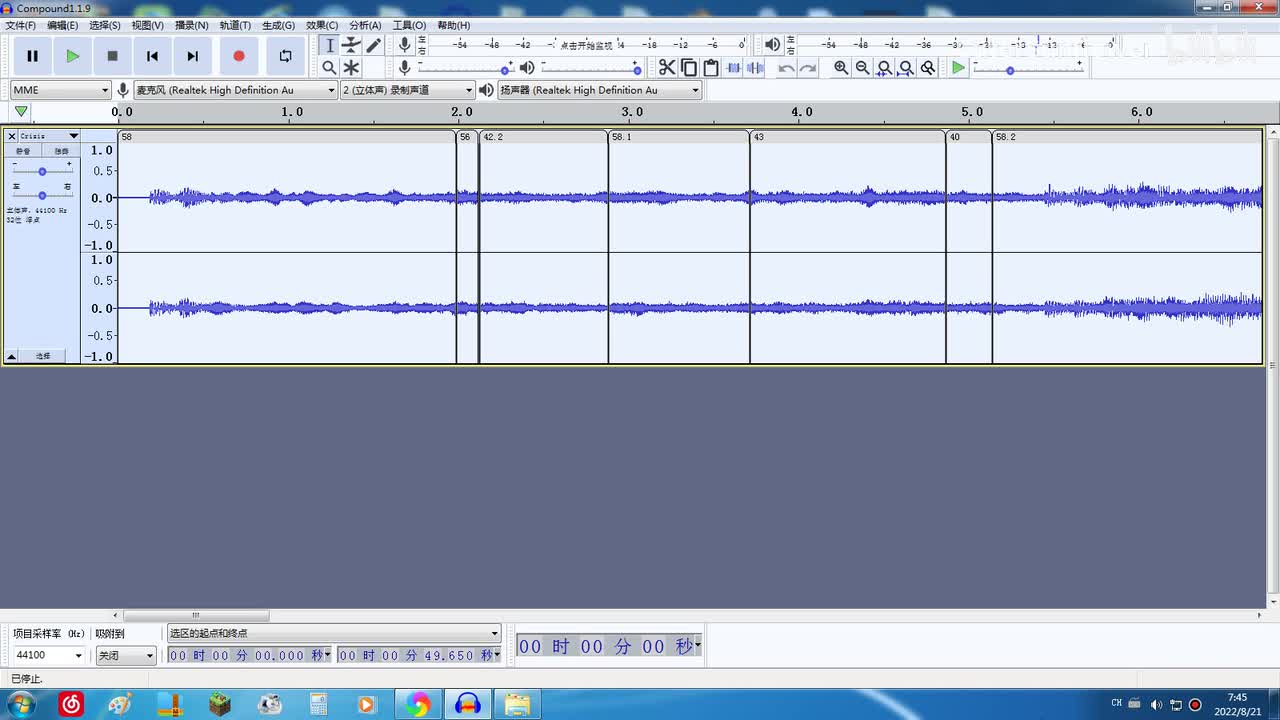
Task: Cut the selection with the scissors icon
Action: tap(667, 67)
